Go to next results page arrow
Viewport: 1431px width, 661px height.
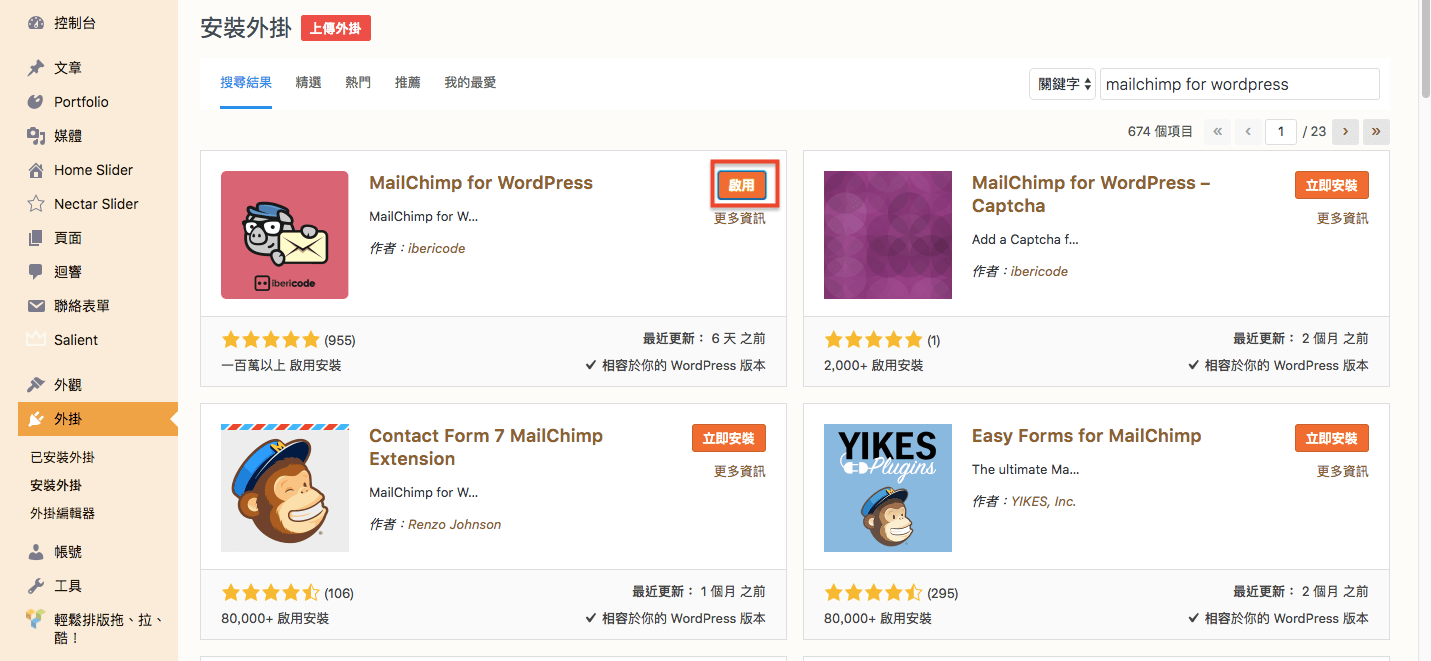(1346, 131)
